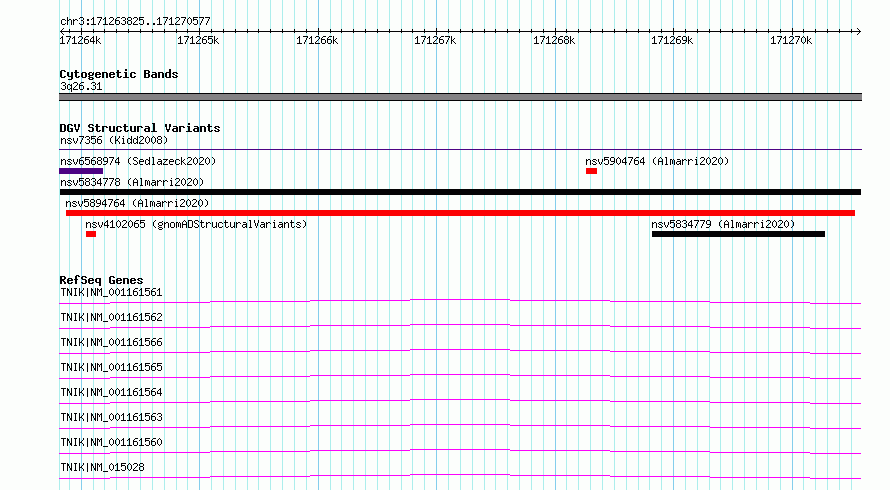890x490 pixels.
Task: Click nsv5834778 (Almarri2020) label
Action: click(132, 182)
